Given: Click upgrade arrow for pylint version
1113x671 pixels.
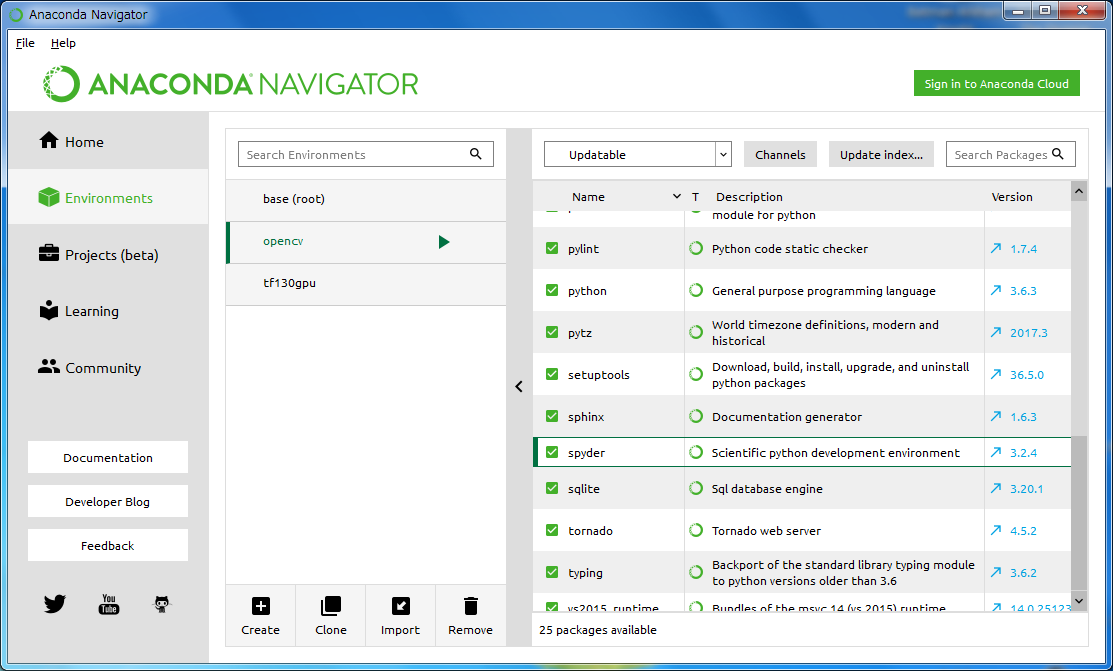Looking at the screenshot, I should (996, 249).
